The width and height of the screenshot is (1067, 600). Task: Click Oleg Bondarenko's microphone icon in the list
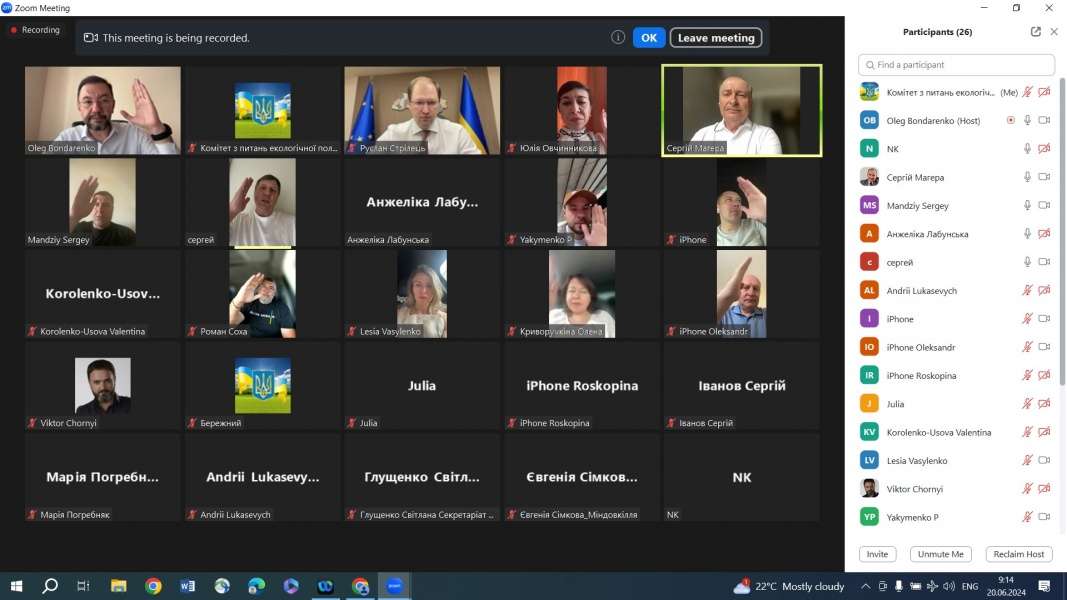[x=1027, y=120]
